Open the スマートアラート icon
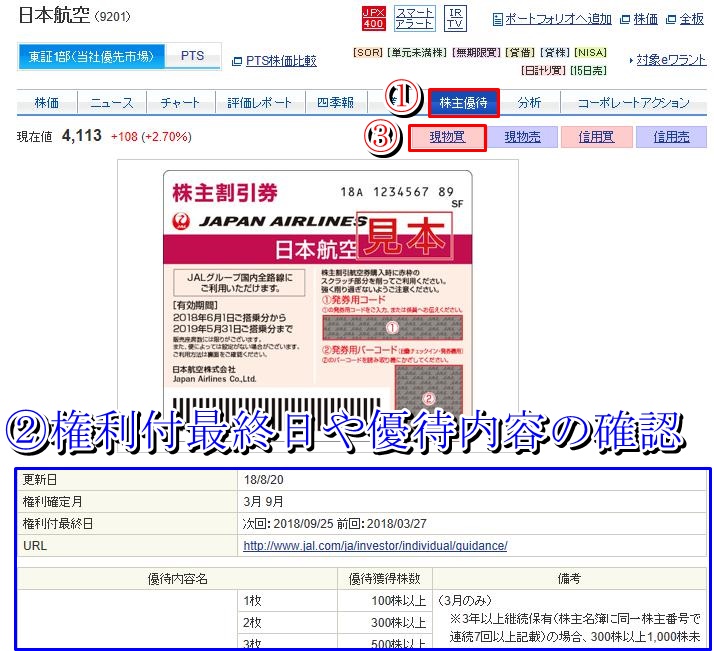Image resolution: width=714 pixels, height=651 pixels. click(x=414, y=19)
